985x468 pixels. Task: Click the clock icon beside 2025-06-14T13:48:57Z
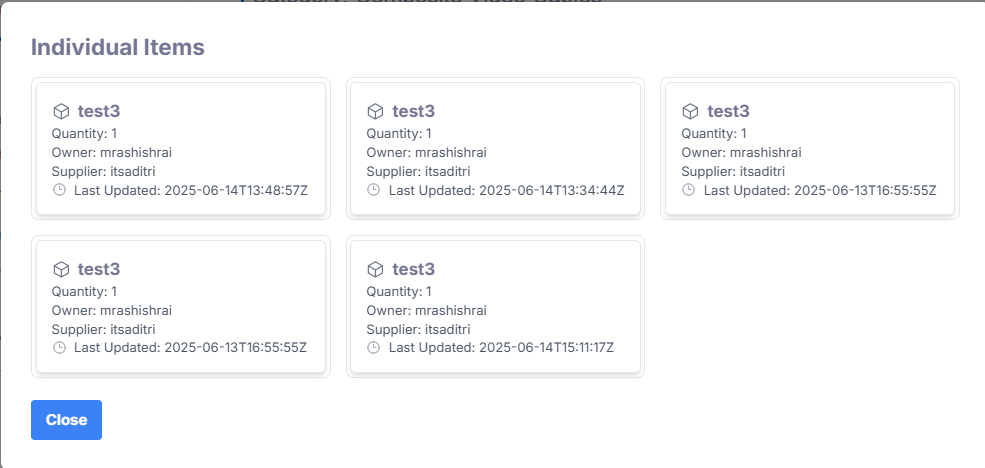[59, 190]
